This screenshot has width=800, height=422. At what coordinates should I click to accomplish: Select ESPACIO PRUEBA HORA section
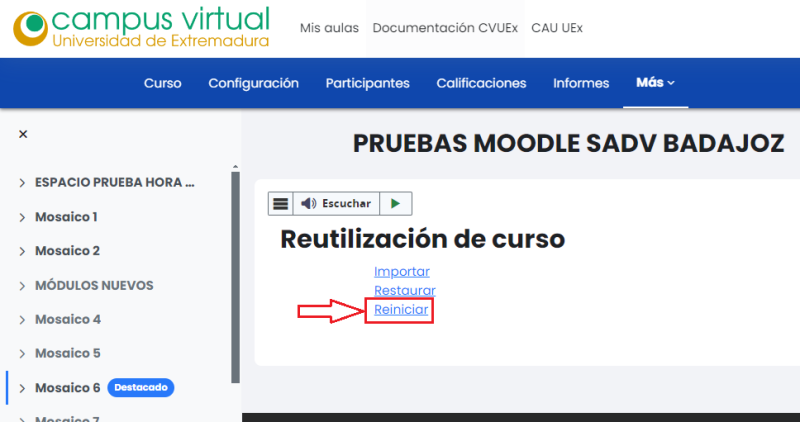pos(115,183)
